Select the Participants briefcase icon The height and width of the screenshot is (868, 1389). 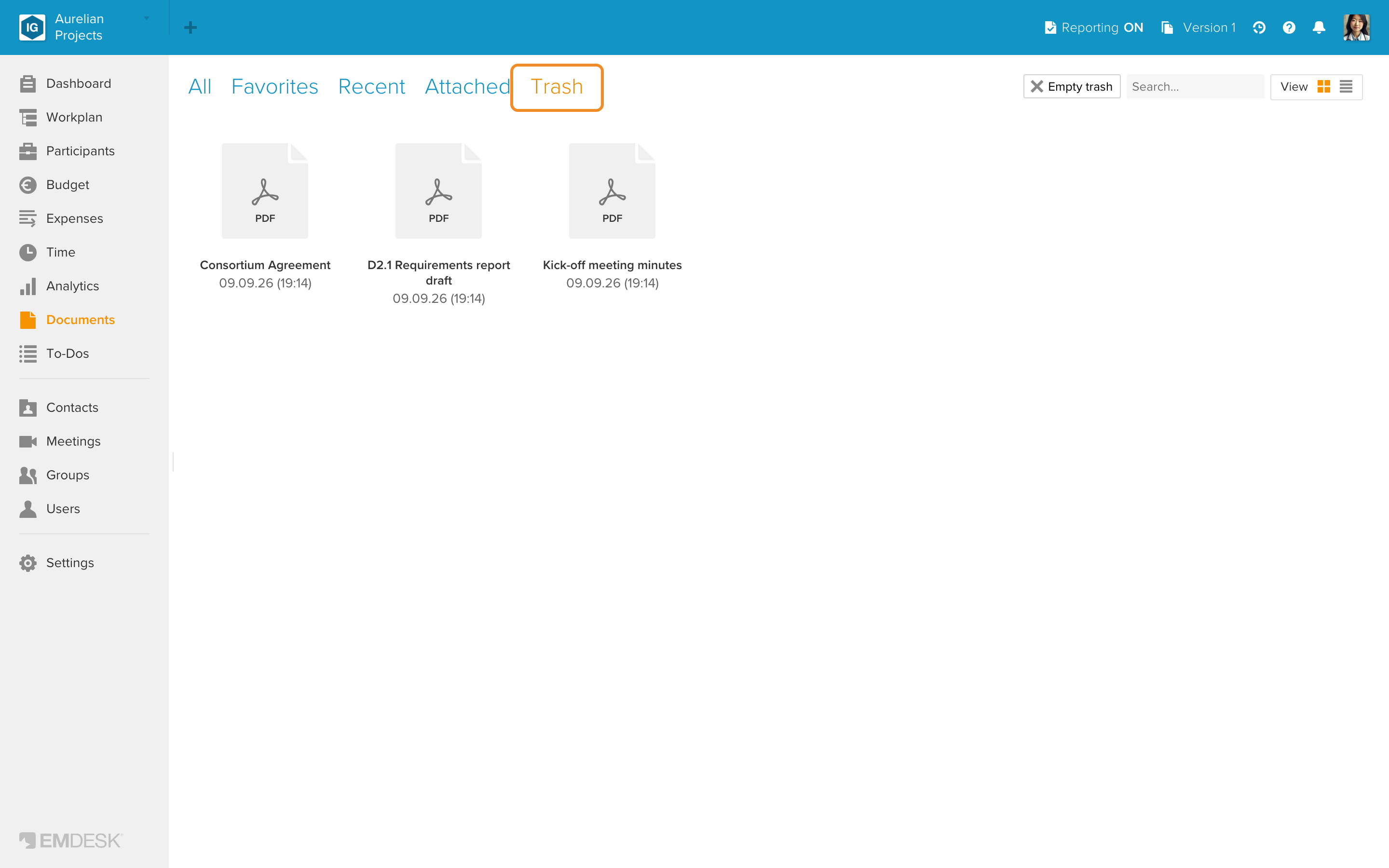click(27, 151)
